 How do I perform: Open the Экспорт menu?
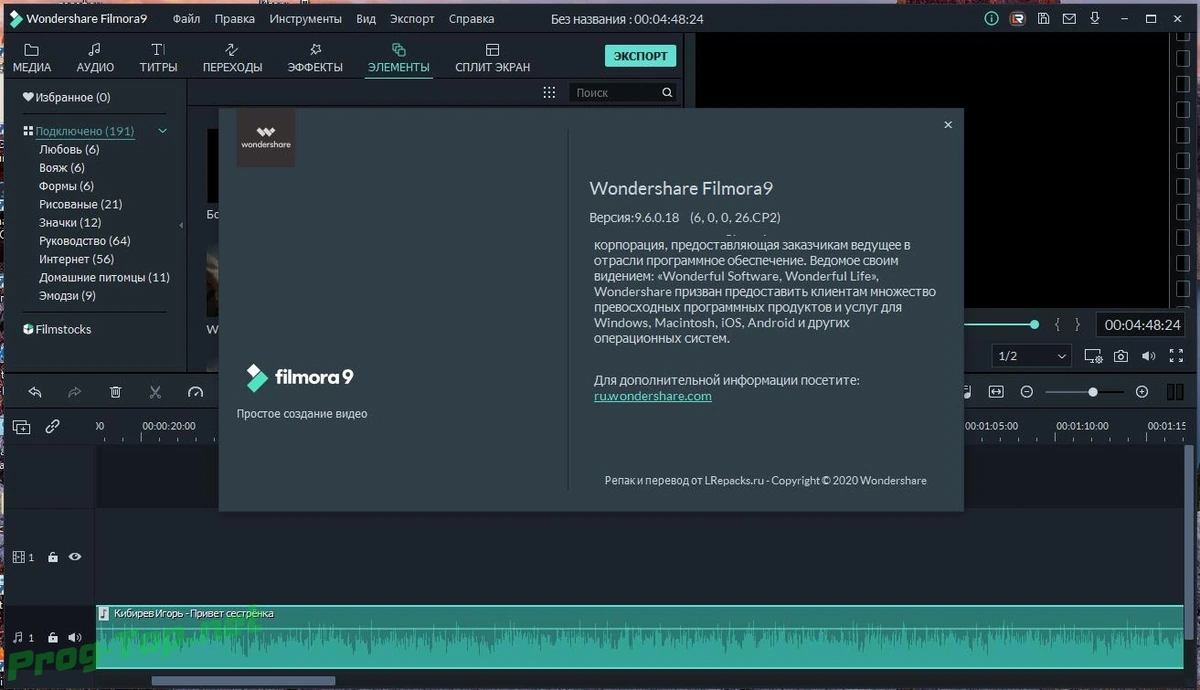(x=412, y=18)
